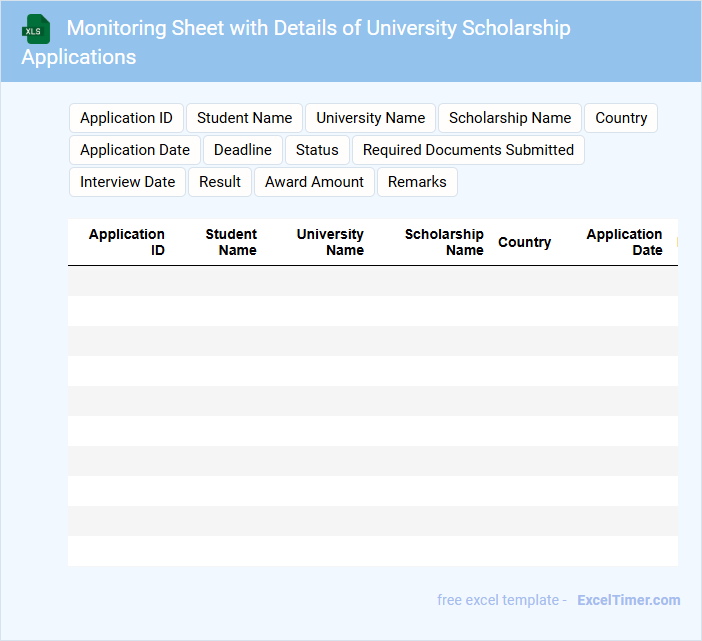Viewport: 702px width, 641px height.
Task: Click Required Documents Submitted tag
Action: [468, 150]
